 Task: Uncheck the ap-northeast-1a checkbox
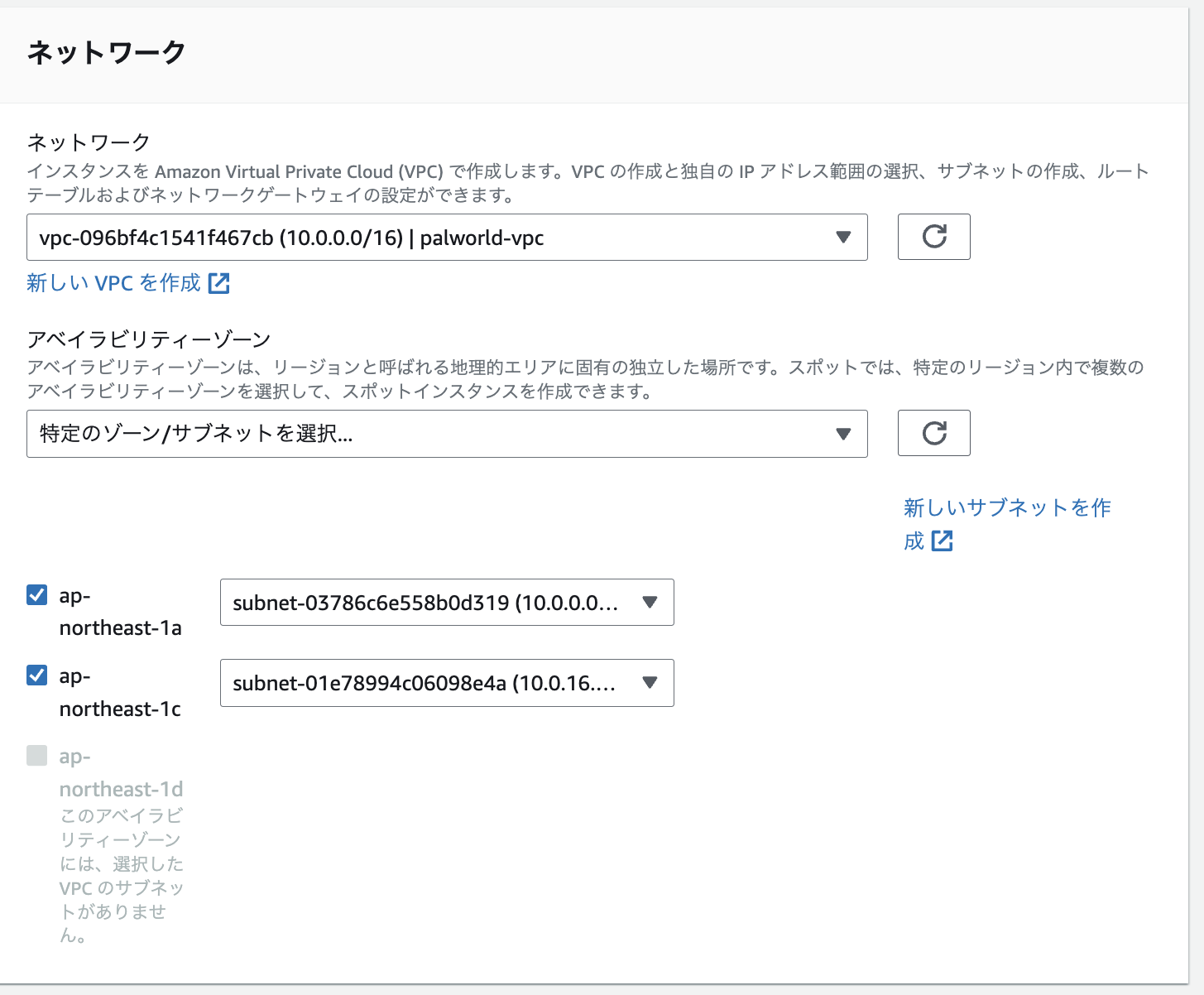point(37,595)
